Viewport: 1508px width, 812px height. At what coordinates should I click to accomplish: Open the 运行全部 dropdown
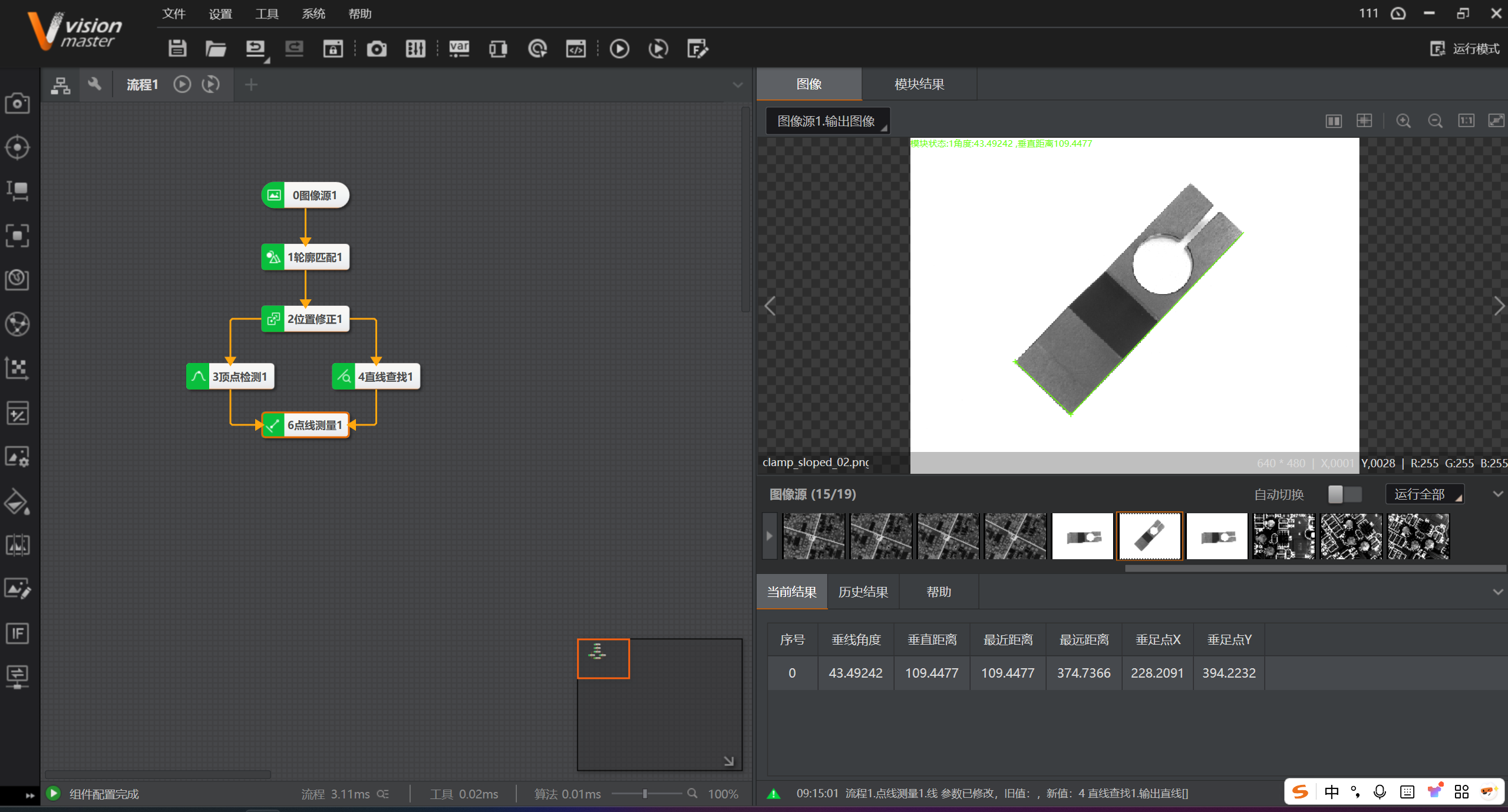(1424, 494)
